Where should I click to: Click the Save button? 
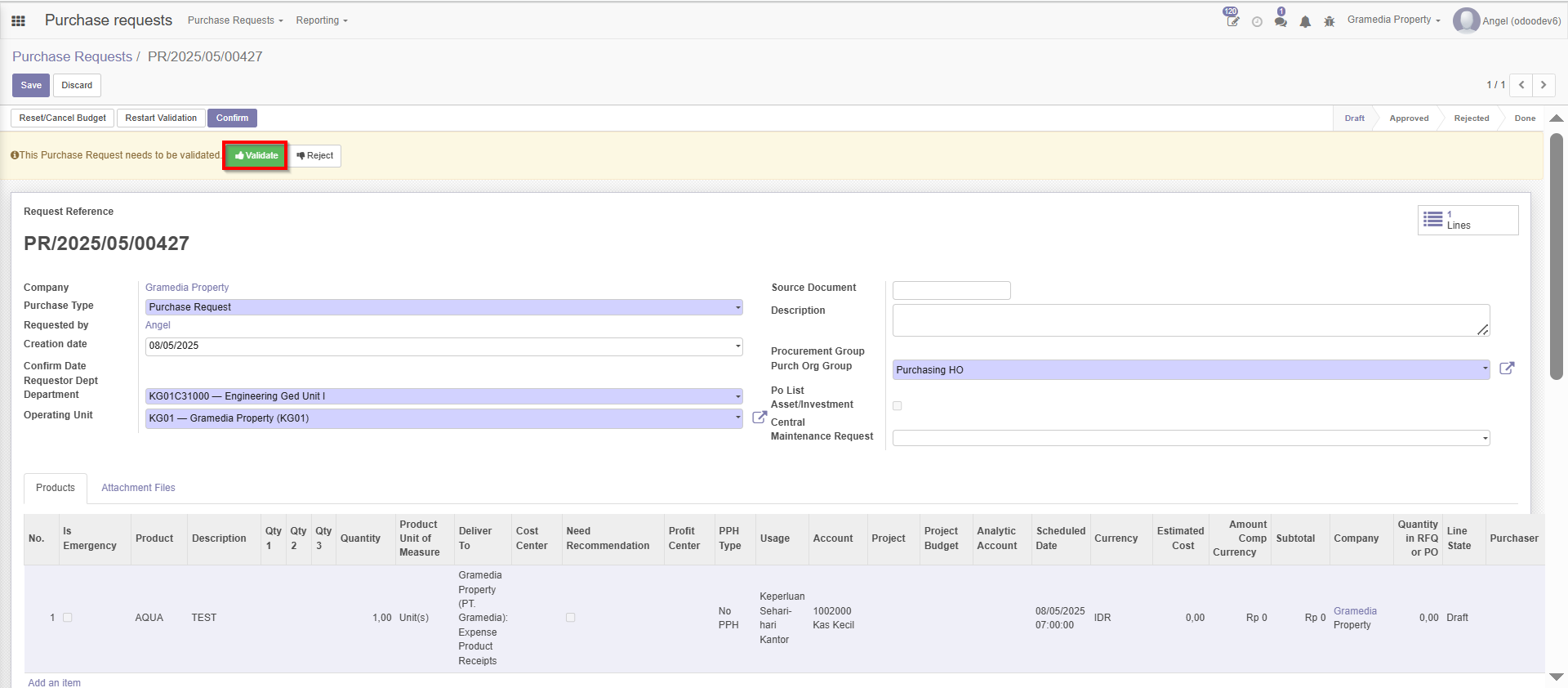(31, 85)
